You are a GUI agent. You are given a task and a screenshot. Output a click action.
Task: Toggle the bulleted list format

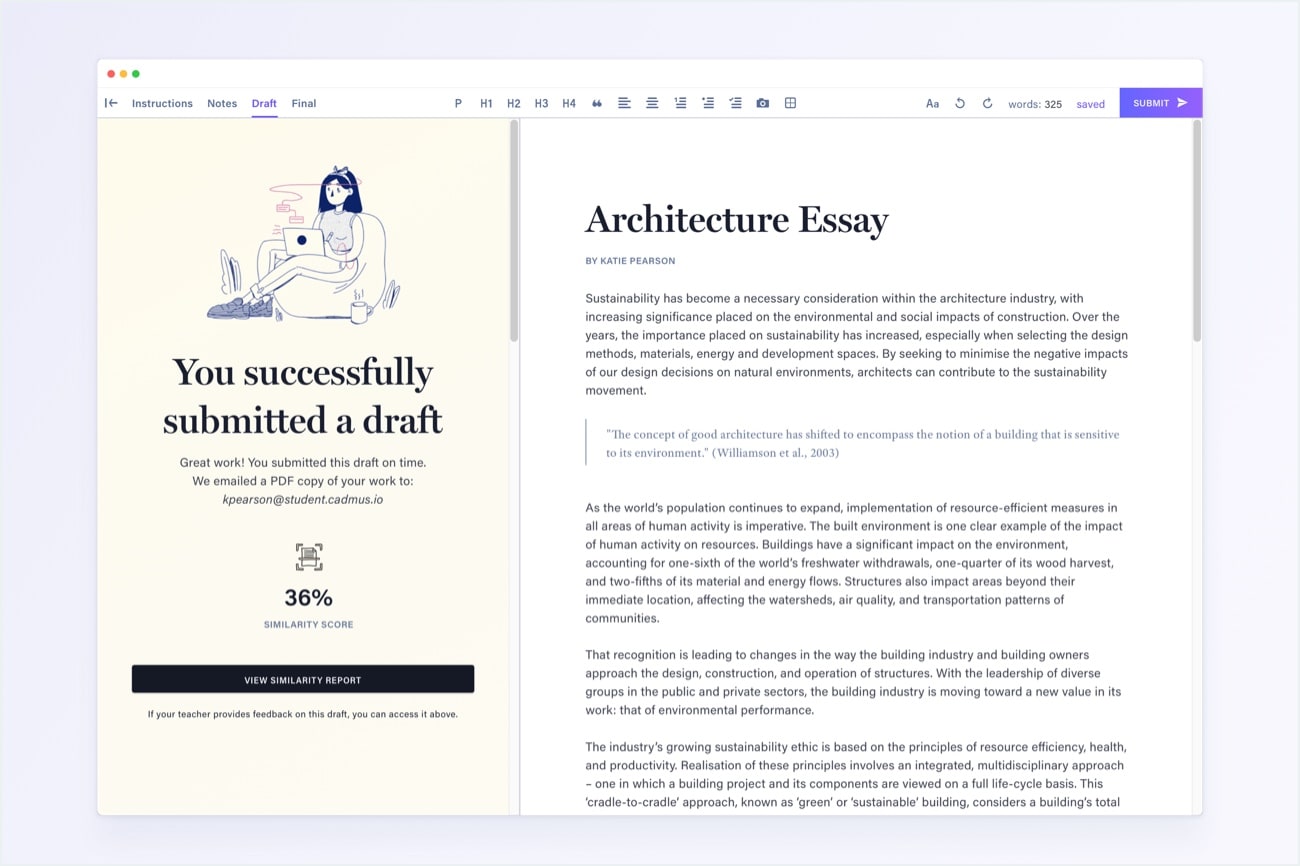click(707, 102)
